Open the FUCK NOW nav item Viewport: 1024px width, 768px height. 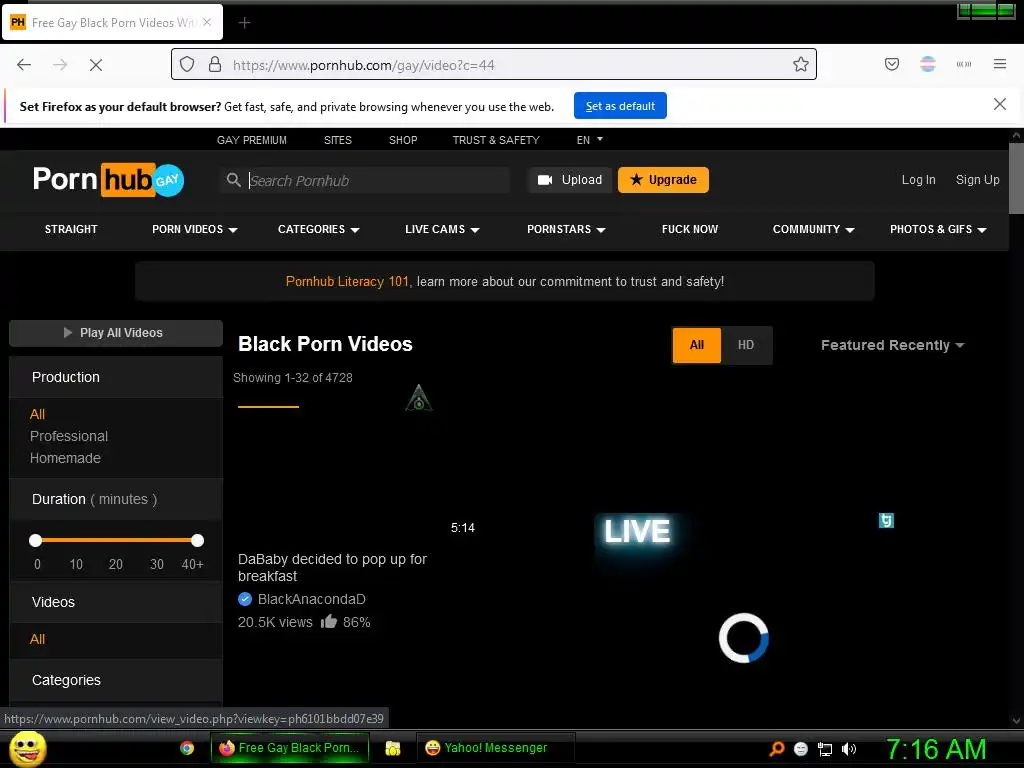tap(690, 229)
